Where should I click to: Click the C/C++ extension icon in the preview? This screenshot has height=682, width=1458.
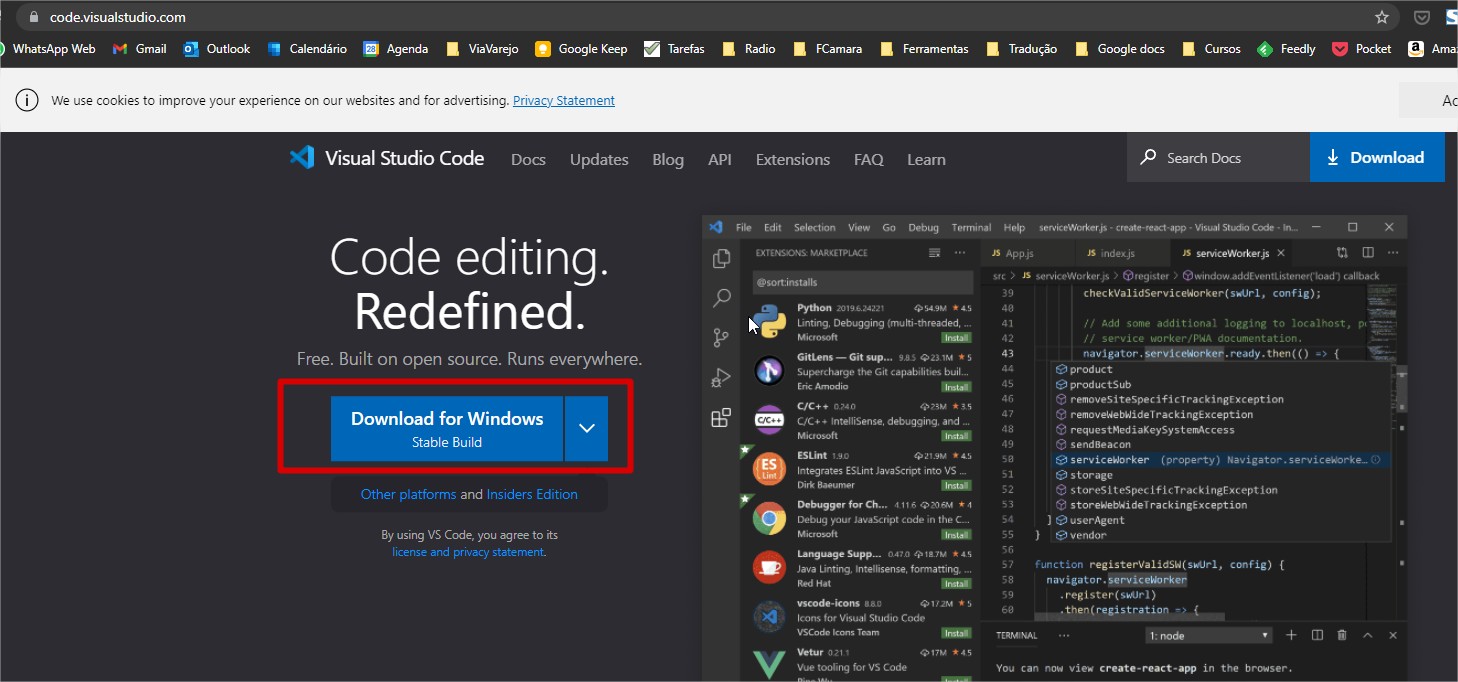[769, 420]
